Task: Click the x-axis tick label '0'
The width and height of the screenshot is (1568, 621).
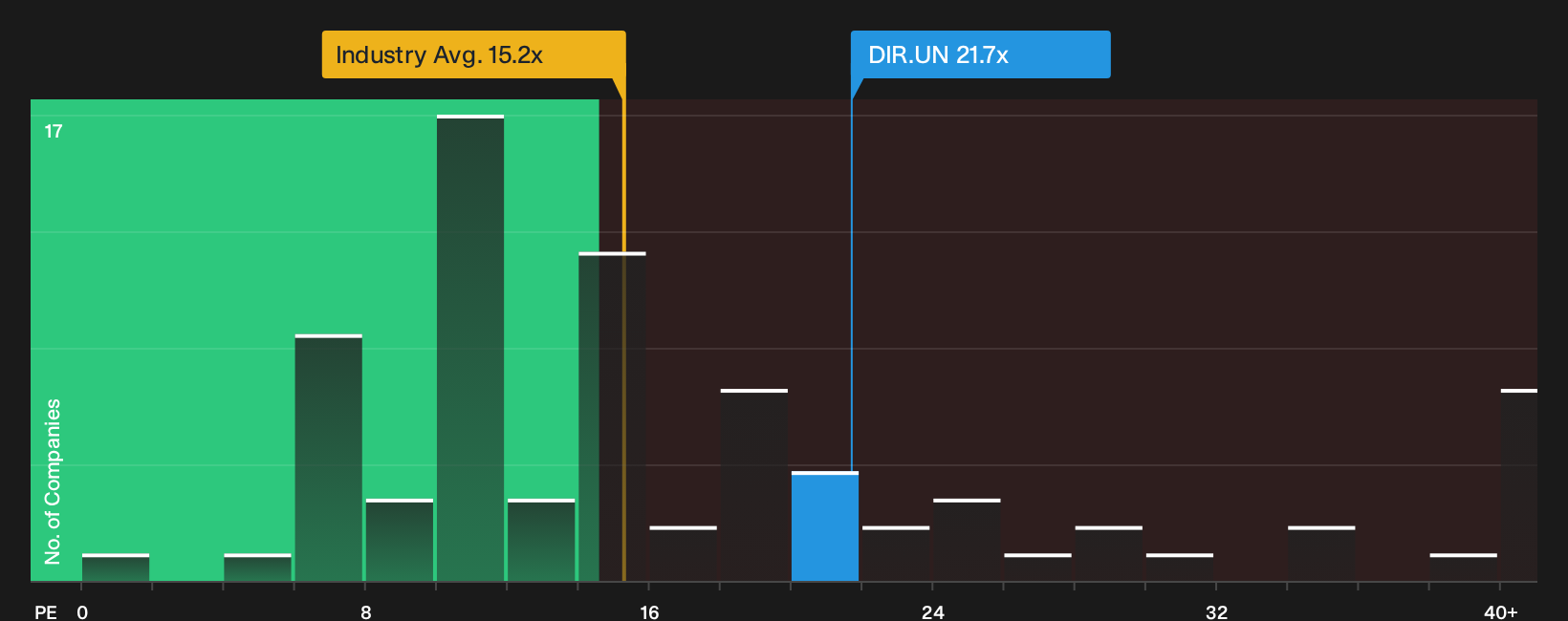Action: 82,611
